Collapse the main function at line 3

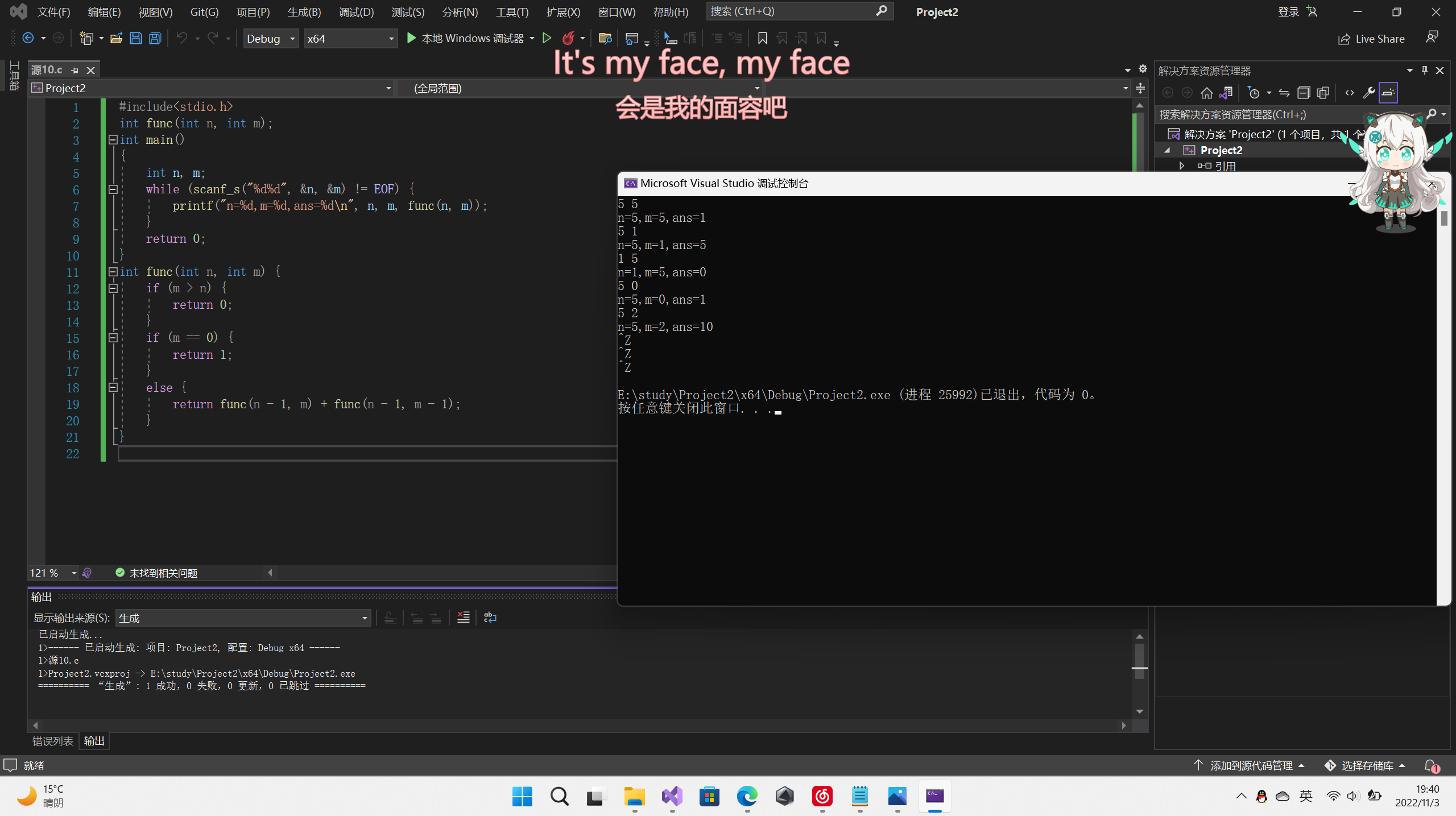[x=113, y=140]
